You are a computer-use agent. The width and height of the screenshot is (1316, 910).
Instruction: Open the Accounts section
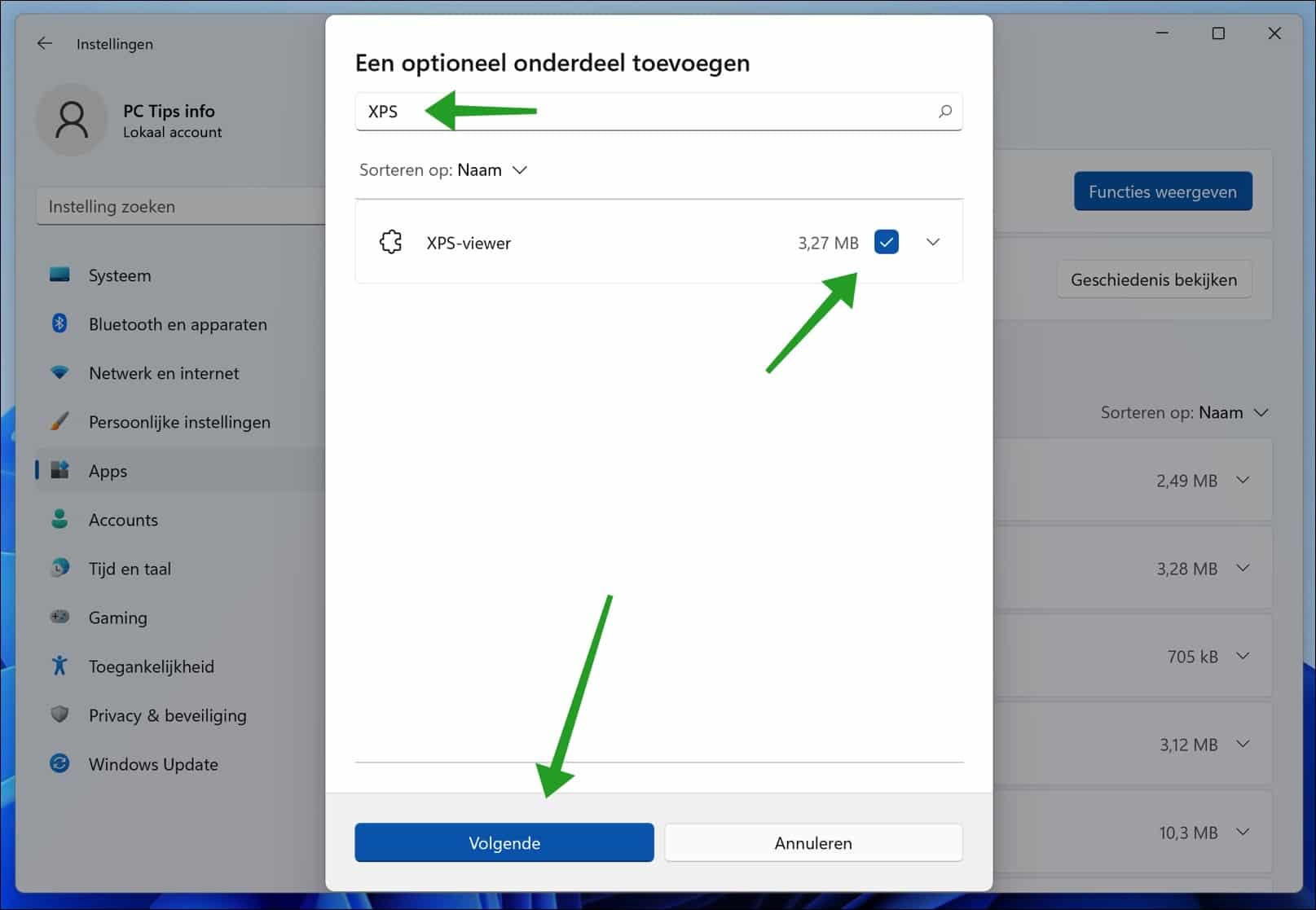123,519
